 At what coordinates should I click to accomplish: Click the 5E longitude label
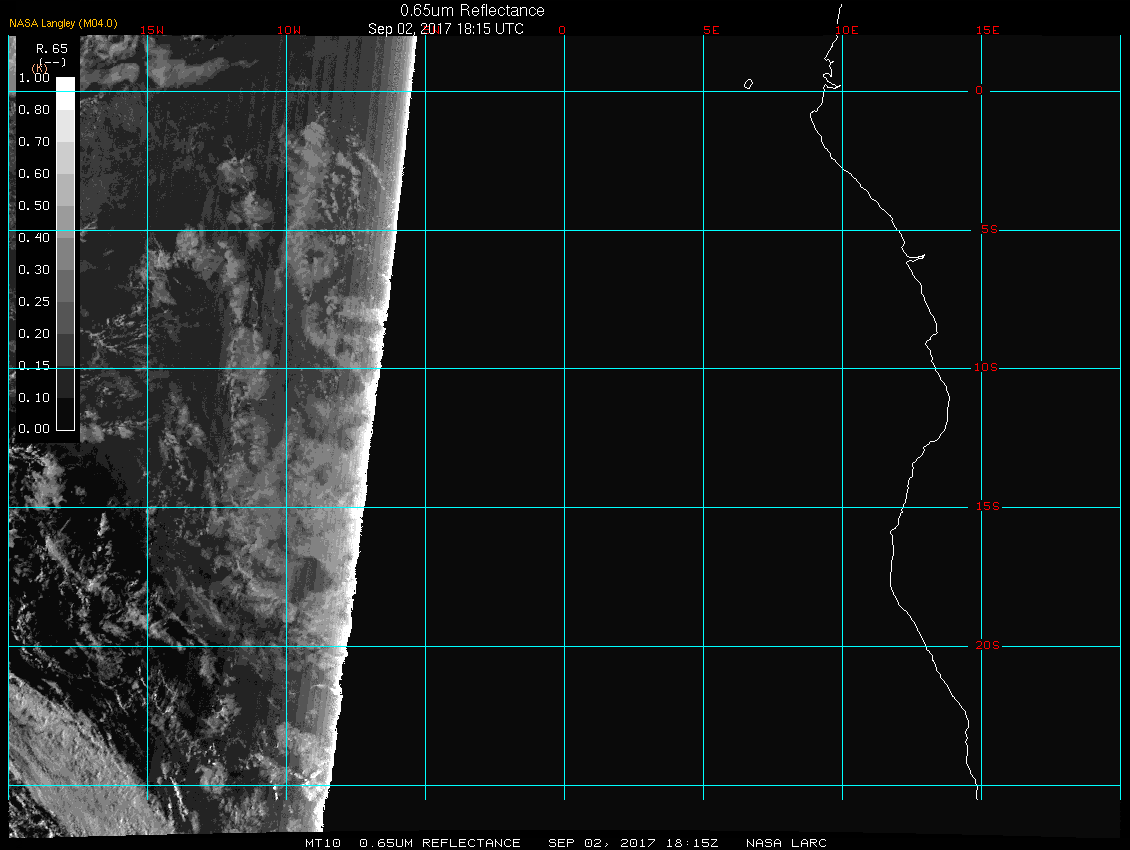(711, 30)
